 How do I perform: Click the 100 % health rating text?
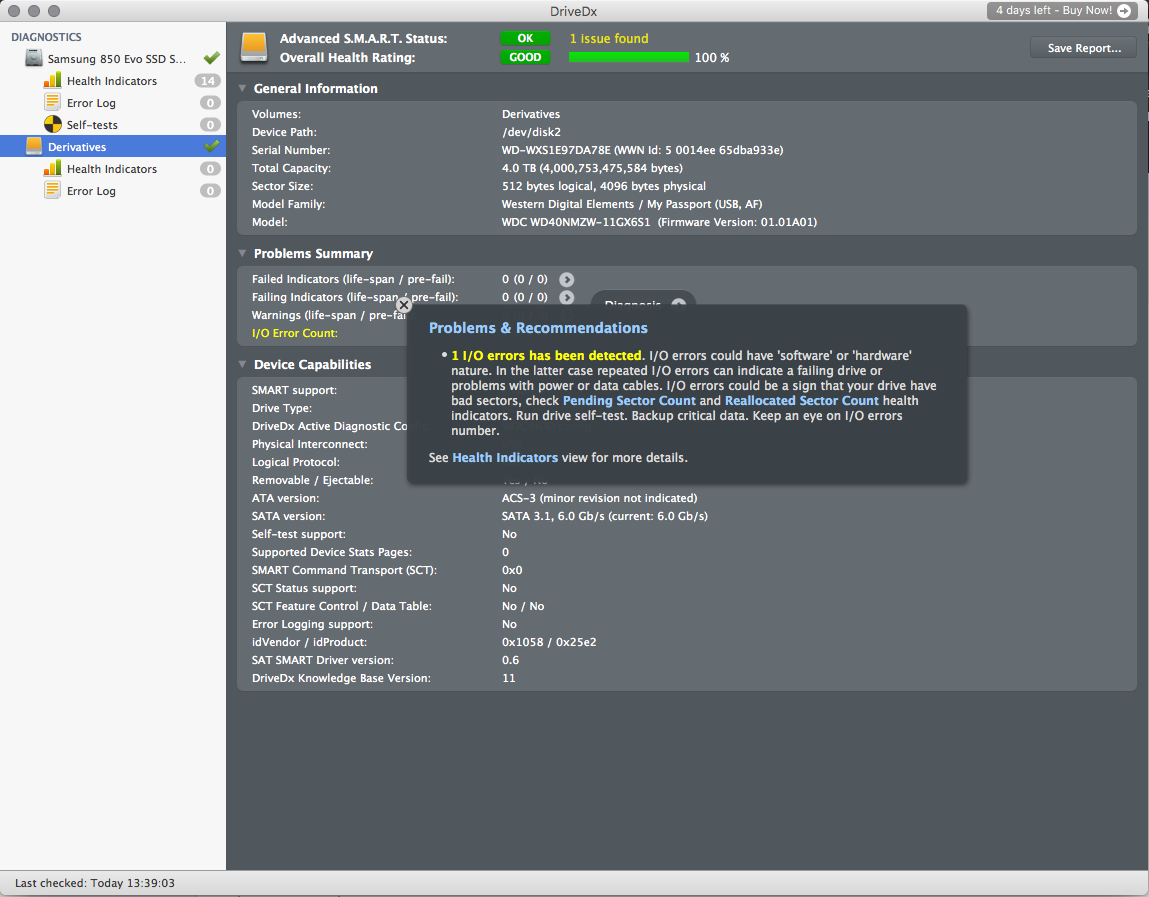coord(712,57)
